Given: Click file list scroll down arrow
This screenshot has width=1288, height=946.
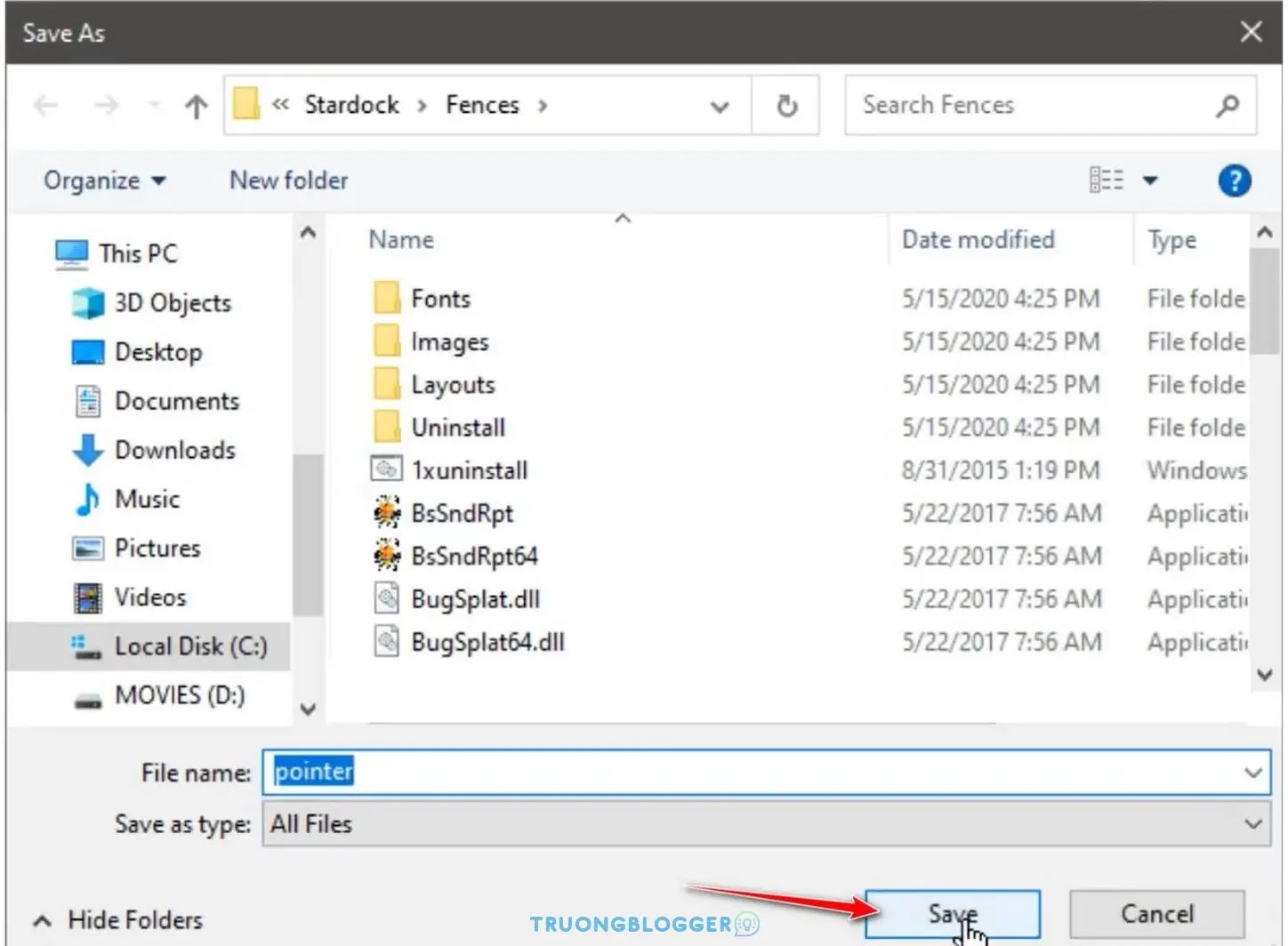Looking at the screenshot, I should click(x=1264, y=675).
